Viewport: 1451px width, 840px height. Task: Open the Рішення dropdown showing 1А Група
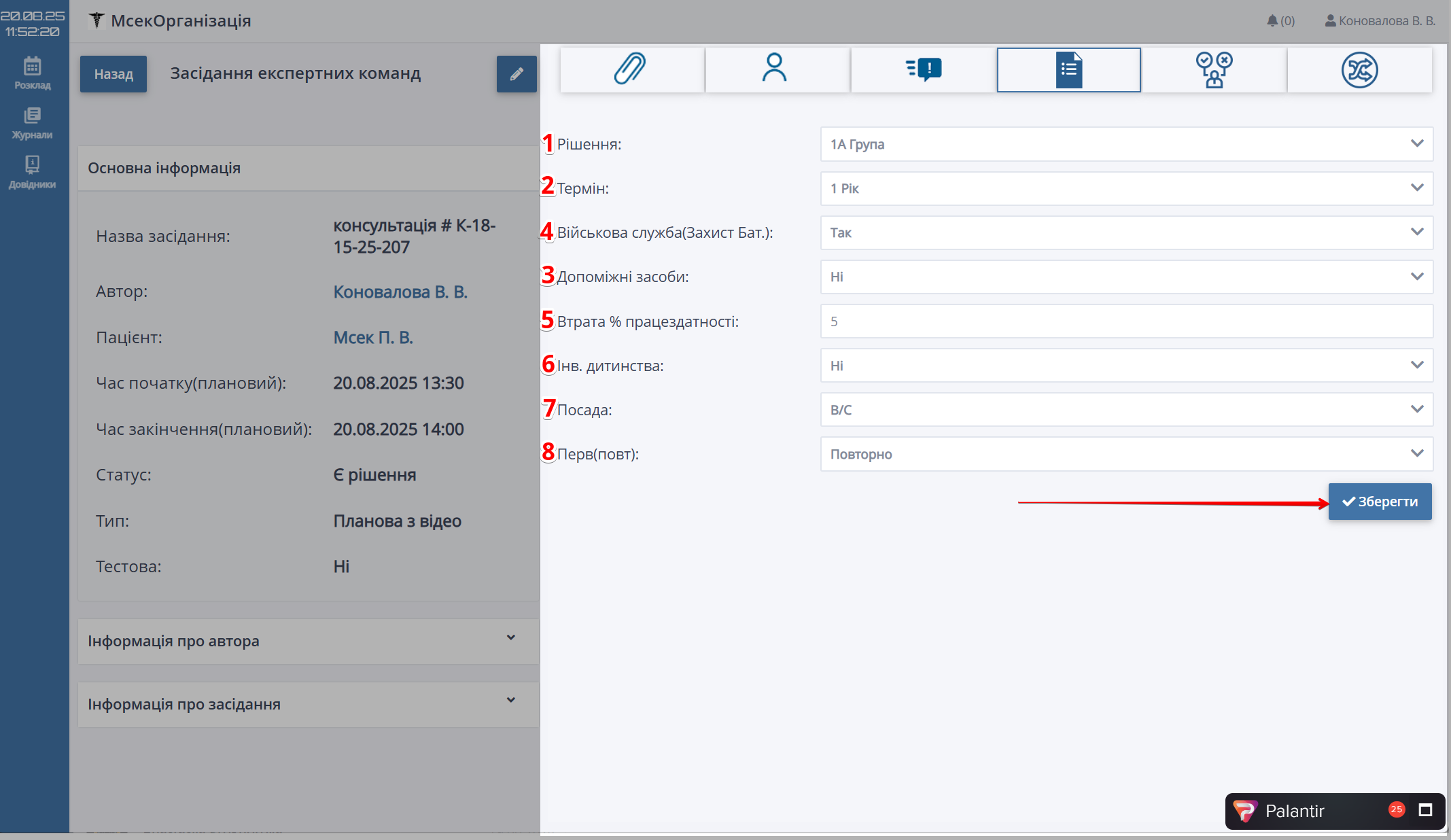click(1126, 144)
